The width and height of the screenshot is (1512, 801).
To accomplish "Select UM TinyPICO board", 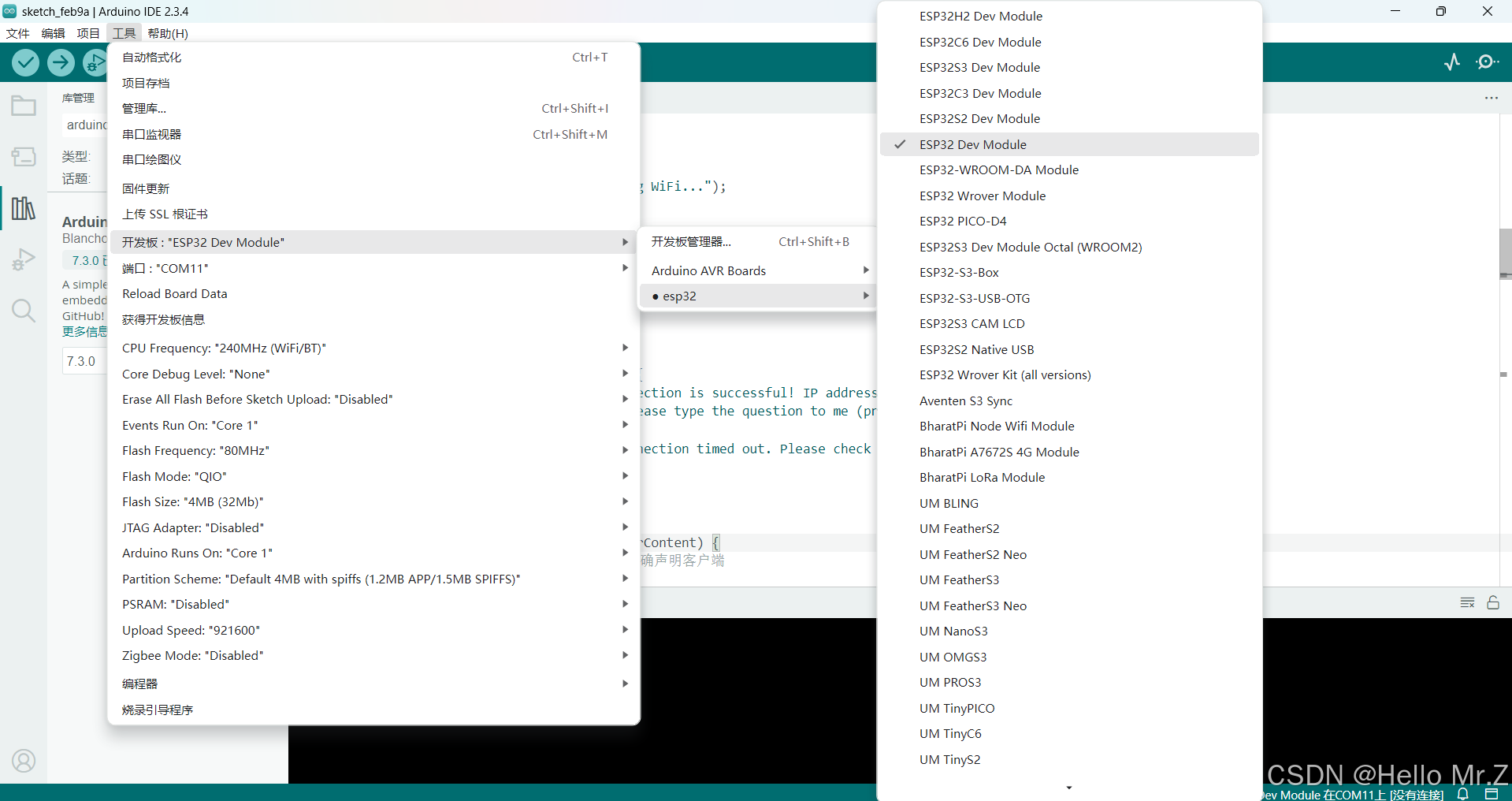I will (x=1069, y=708).
